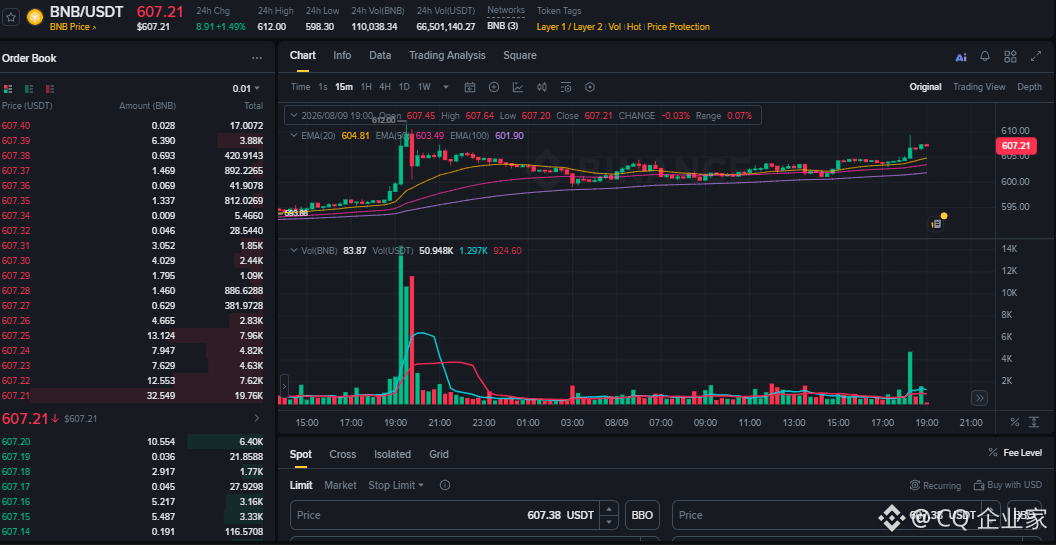Switch chart to Depth view
This screenshot has height=545, width=1056.
[1029, 87]
